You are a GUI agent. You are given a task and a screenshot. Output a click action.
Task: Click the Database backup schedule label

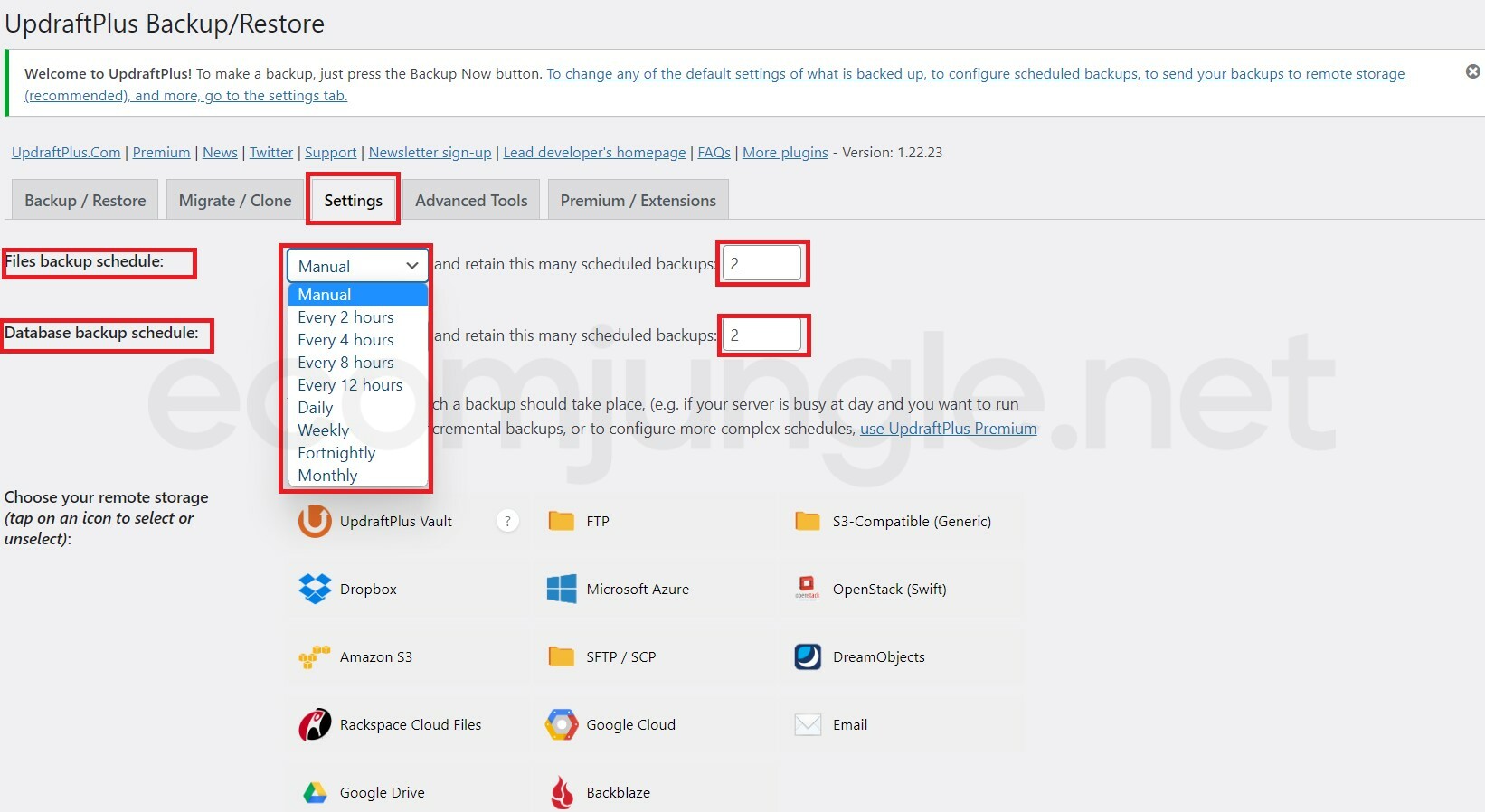(101, 333)
